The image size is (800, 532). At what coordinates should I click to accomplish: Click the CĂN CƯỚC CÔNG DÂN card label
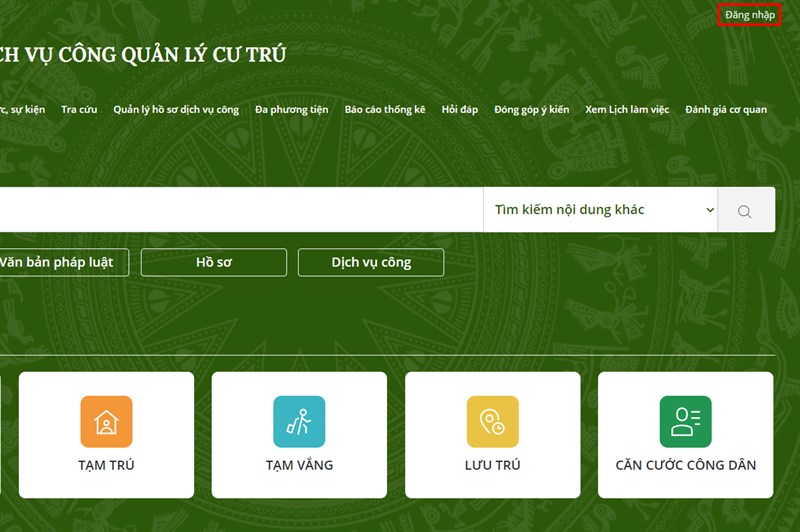point(686,465)
